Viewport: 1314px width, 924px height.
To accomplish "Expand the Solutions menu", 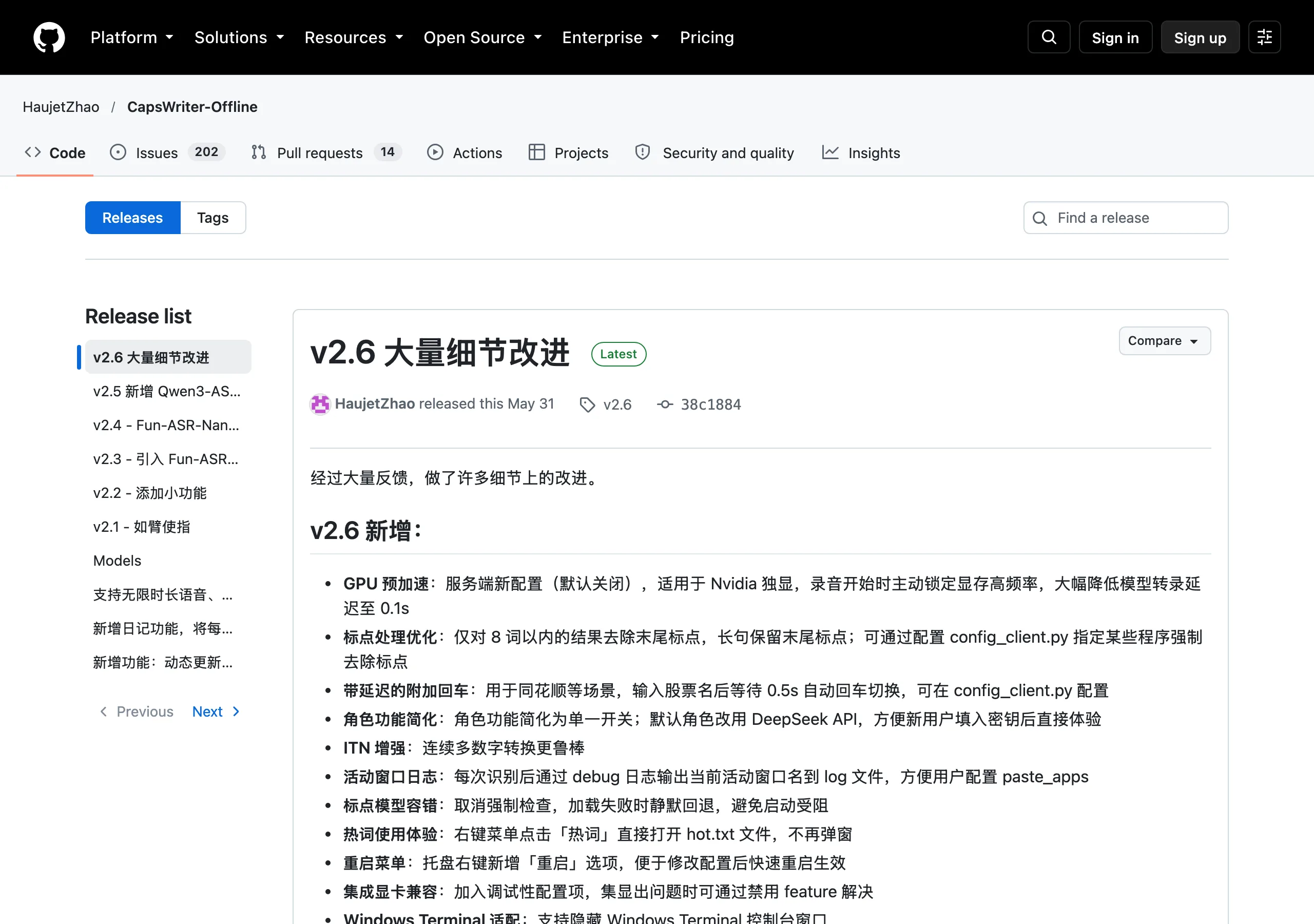I will click(x=239, y=37).
